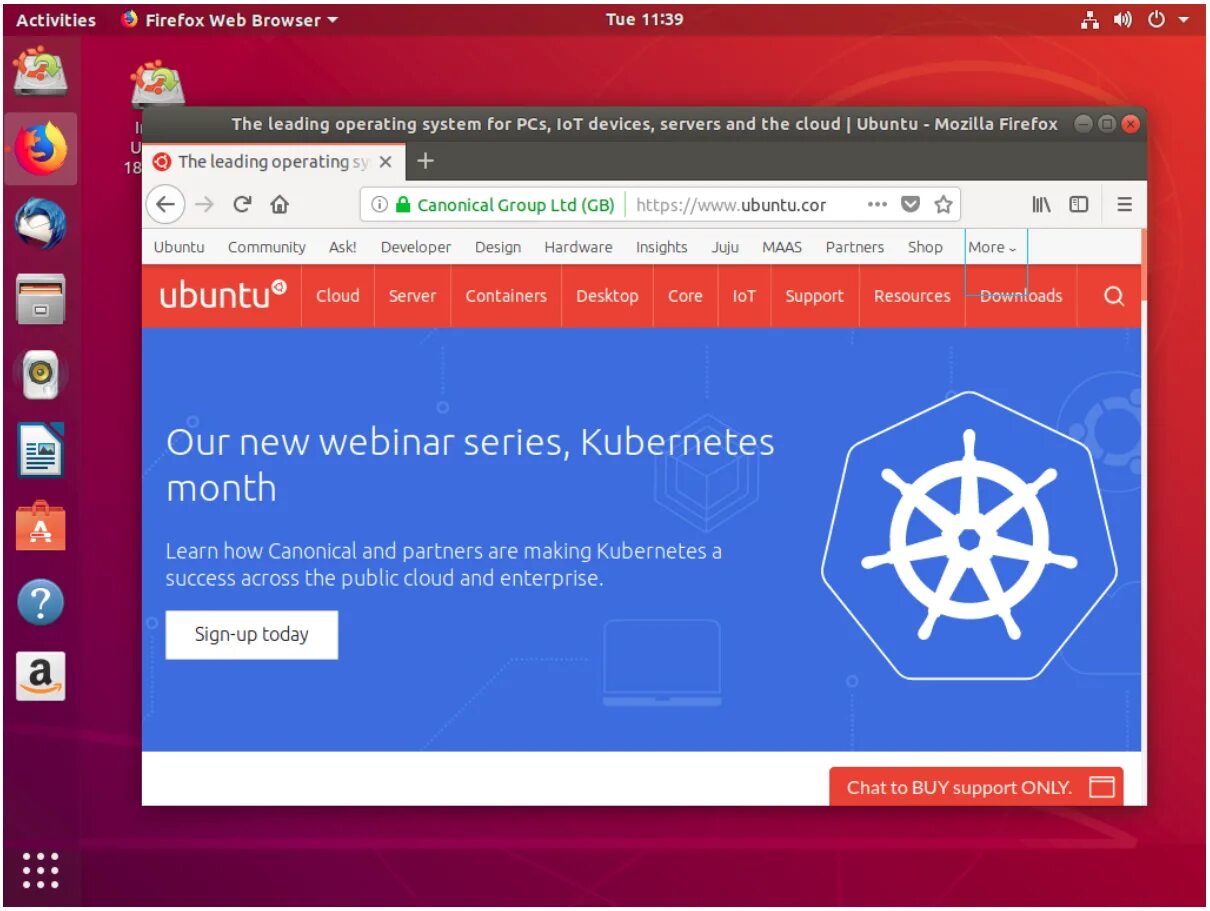Bookmark this page with the star
The height and width of the screenshot is (911, 1210).
click(943, 205)
